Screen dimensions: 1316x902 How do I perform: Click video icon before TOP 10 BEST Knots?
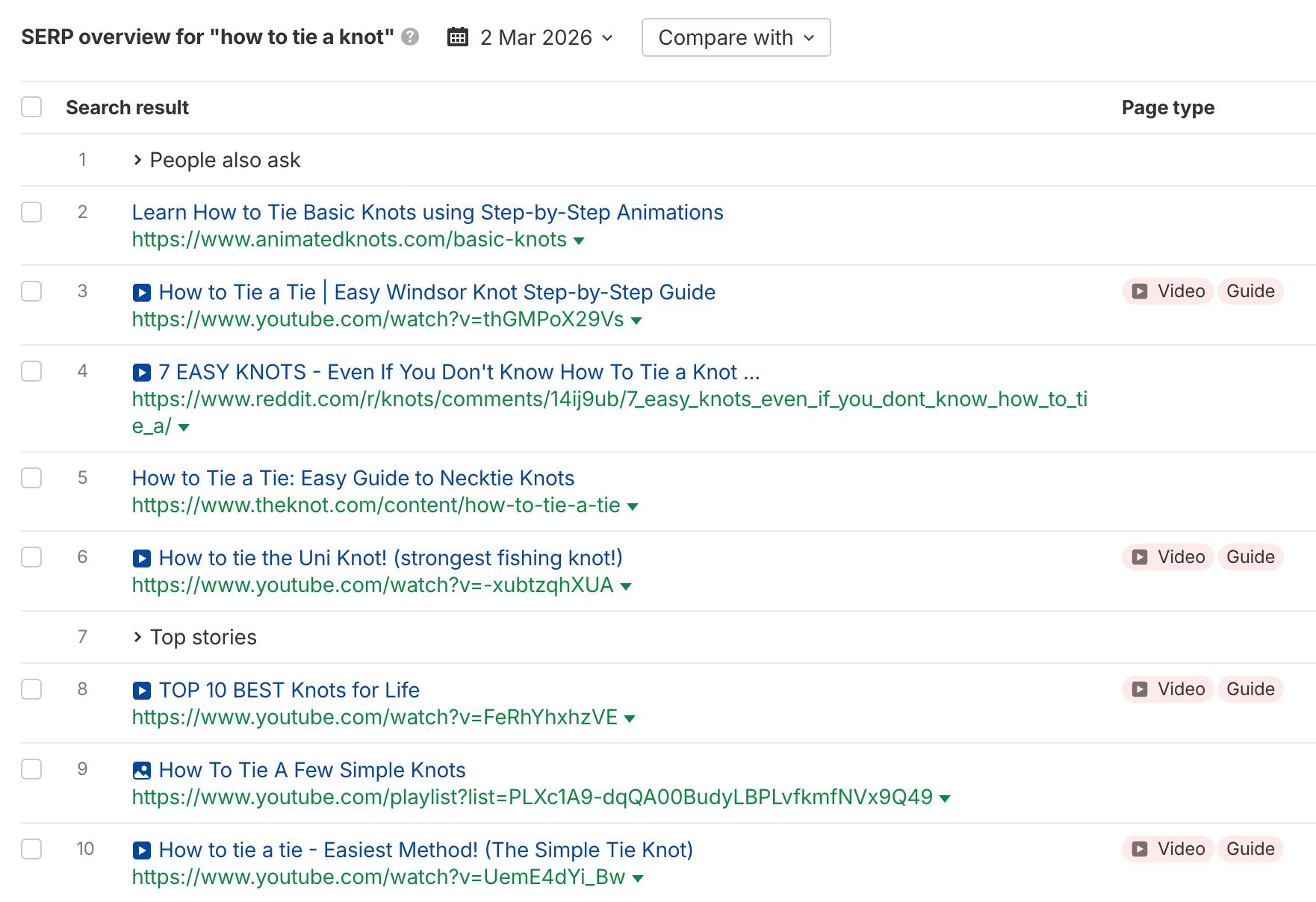pos(142,691)
